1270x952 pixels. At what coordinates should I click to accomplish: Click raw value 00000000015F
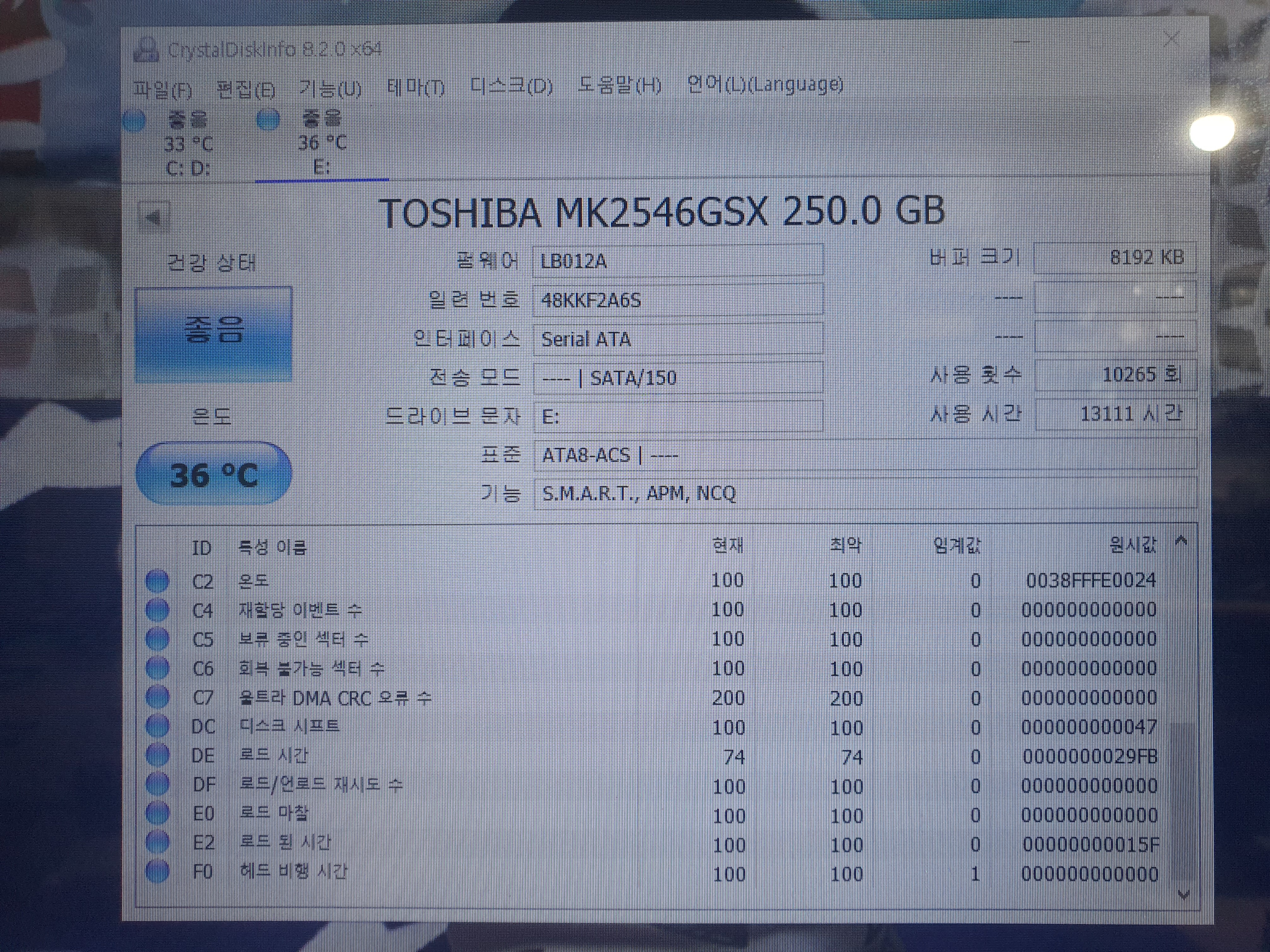[x=1091, y=844]
